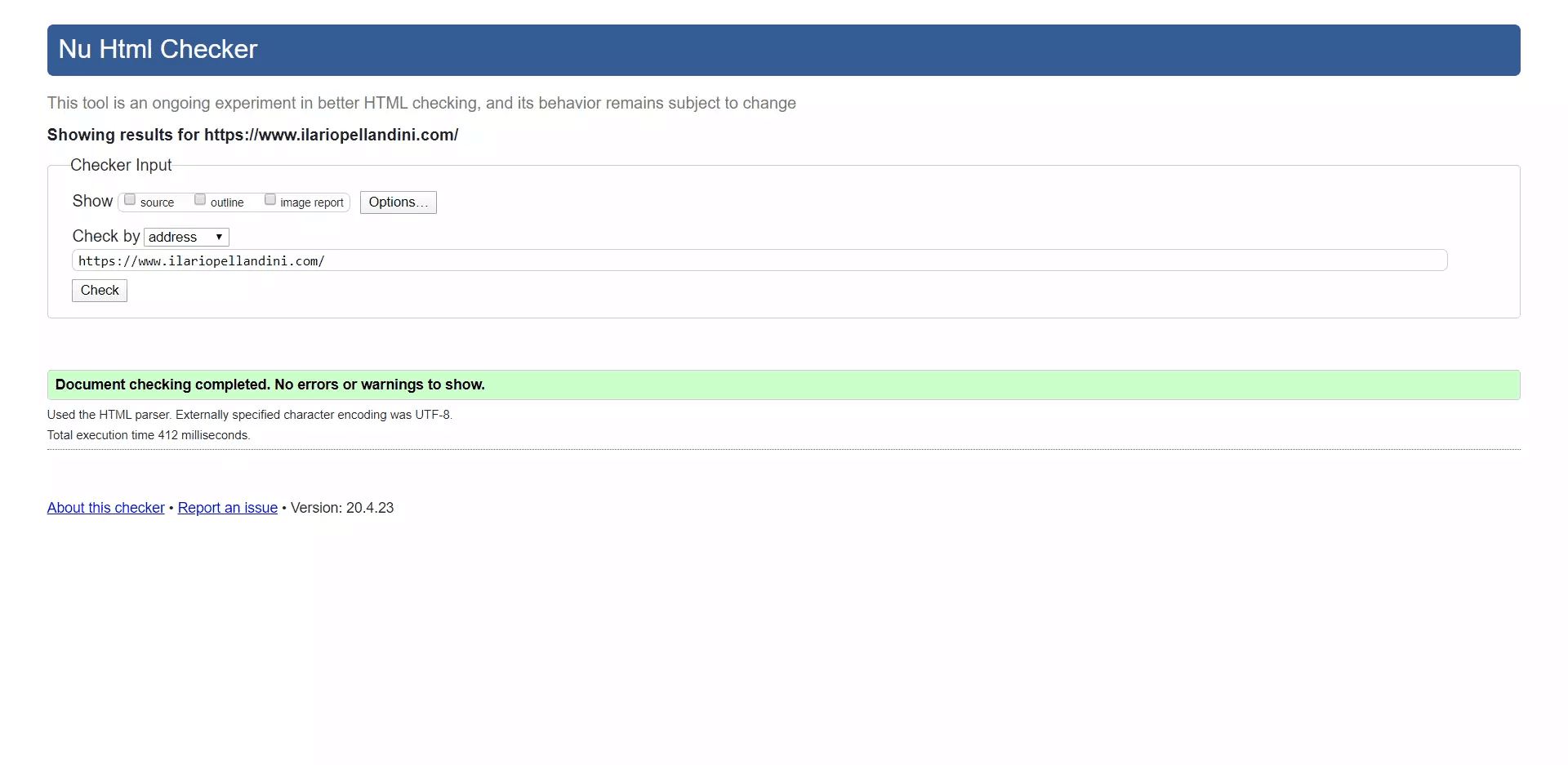This screenshot has width=1568, height=765.
Task: Click the Showing results for heading
Action: pos(252,135)
